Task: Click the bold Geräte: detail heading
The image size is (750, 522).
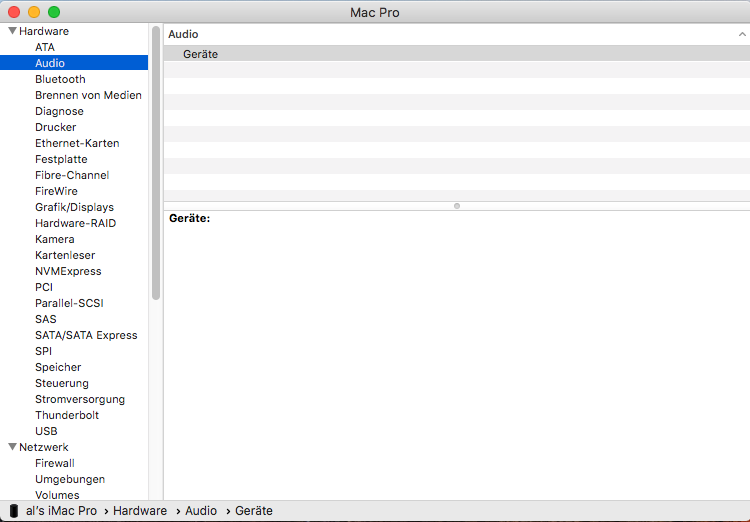Action: 189,218
